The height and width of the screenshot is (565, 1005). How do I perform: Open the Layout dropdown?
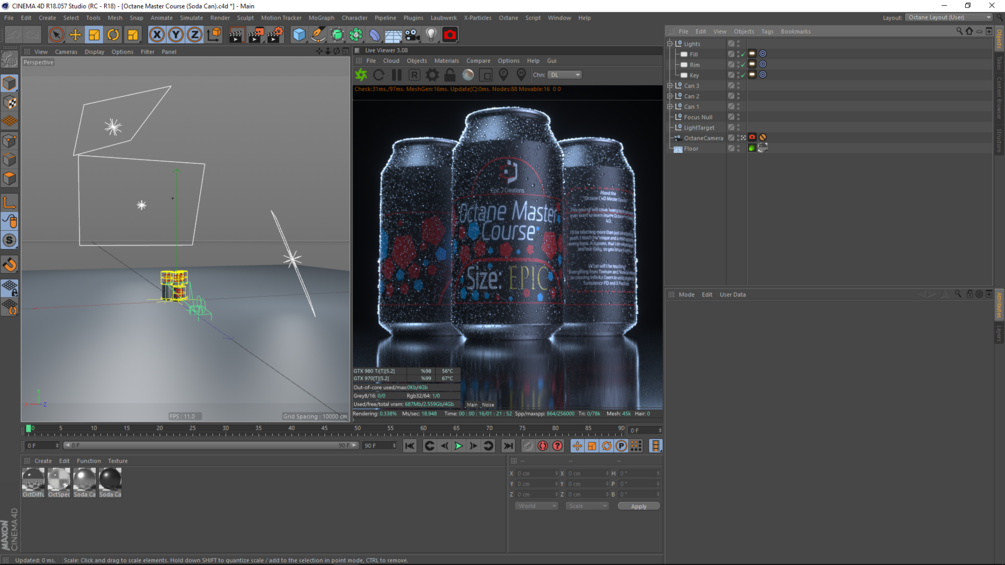(x=949, y=17)
